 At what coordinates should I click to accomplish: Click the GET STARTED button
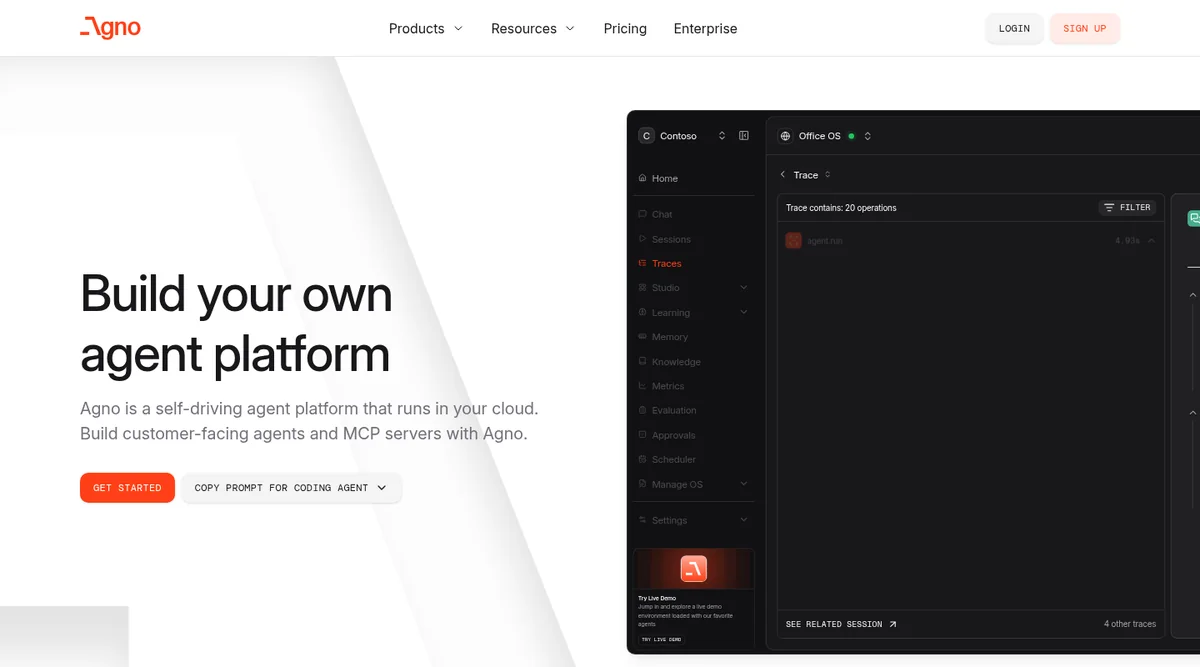point(127,488)
